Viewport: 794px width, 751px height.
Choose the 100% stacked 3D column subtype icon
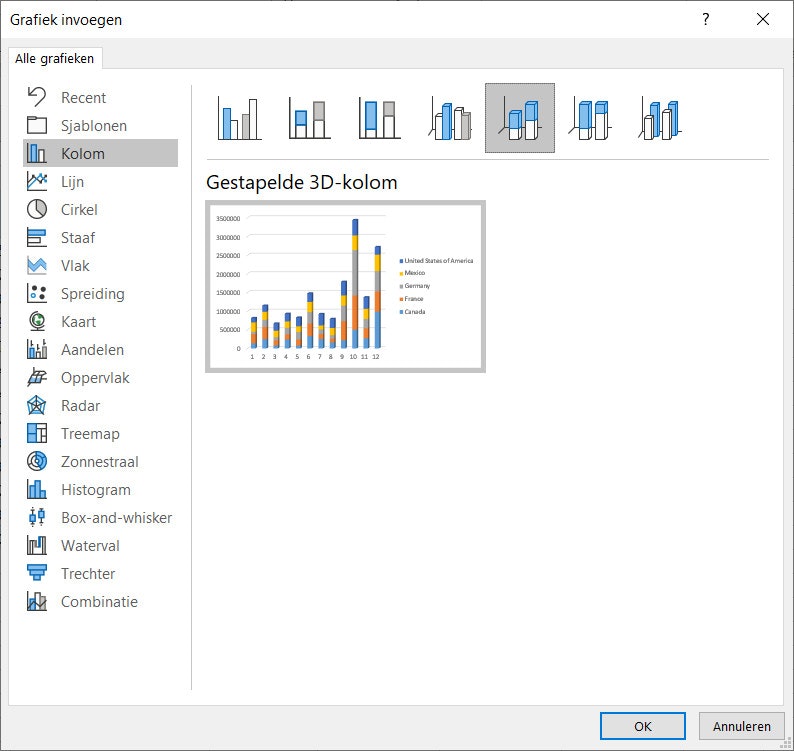point(590,118)
